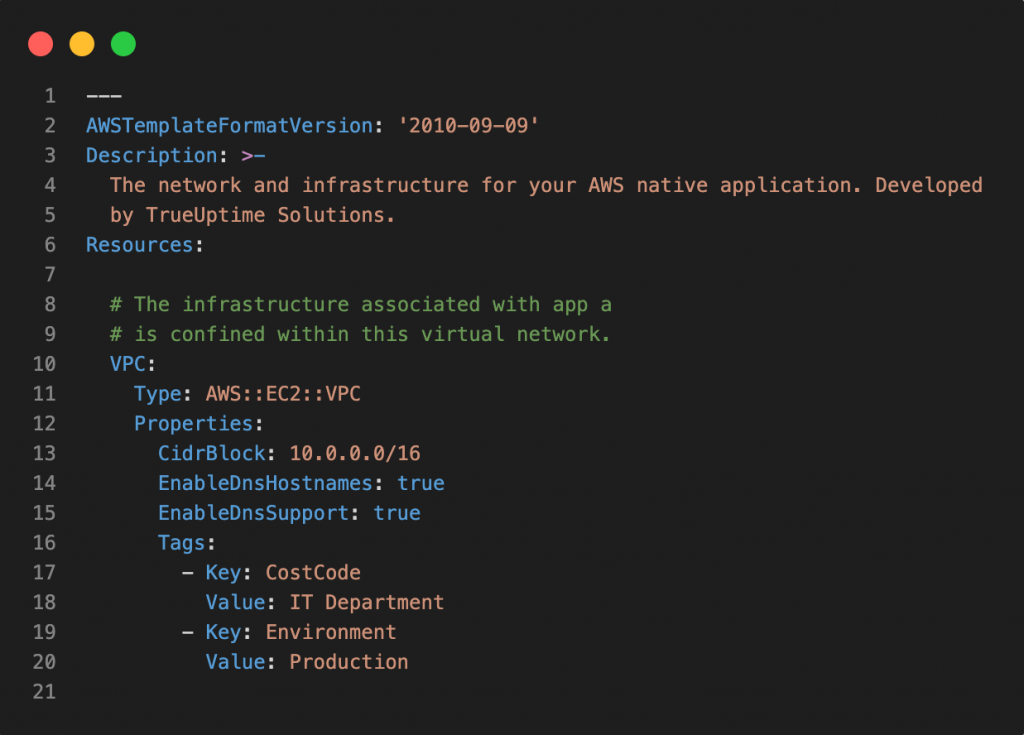Select the '2010-09-09' version string
This screenshot has height=735, width=1024.
469,126
